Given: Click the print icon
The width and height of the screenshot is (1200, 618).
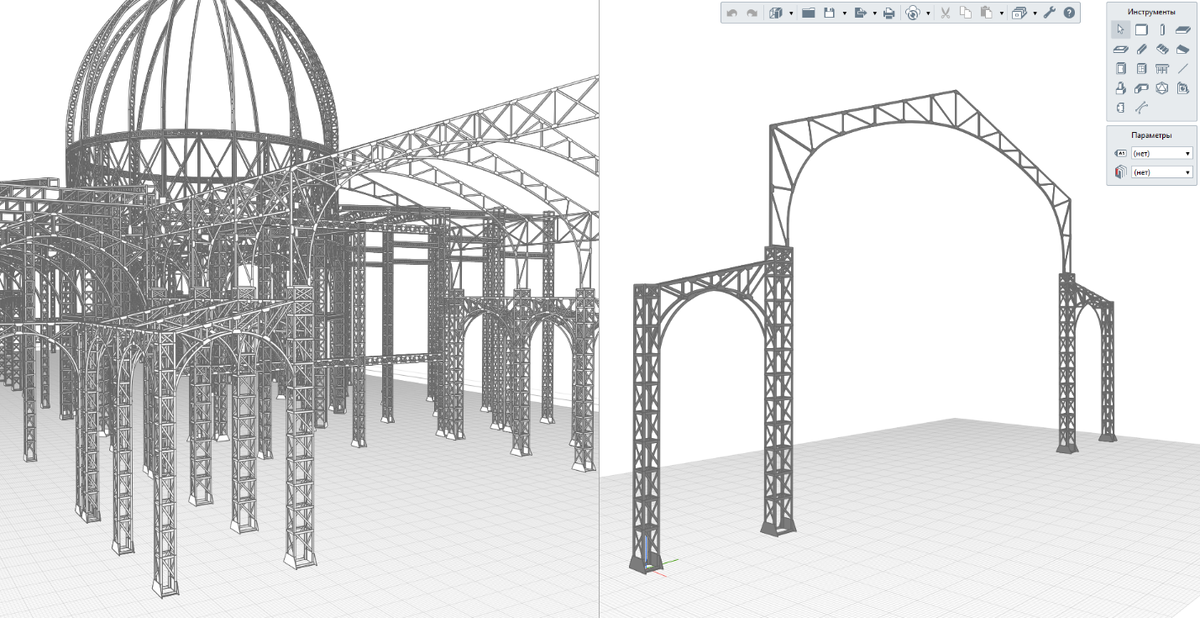Looking at the screenshot, I should tap(889, 13).
